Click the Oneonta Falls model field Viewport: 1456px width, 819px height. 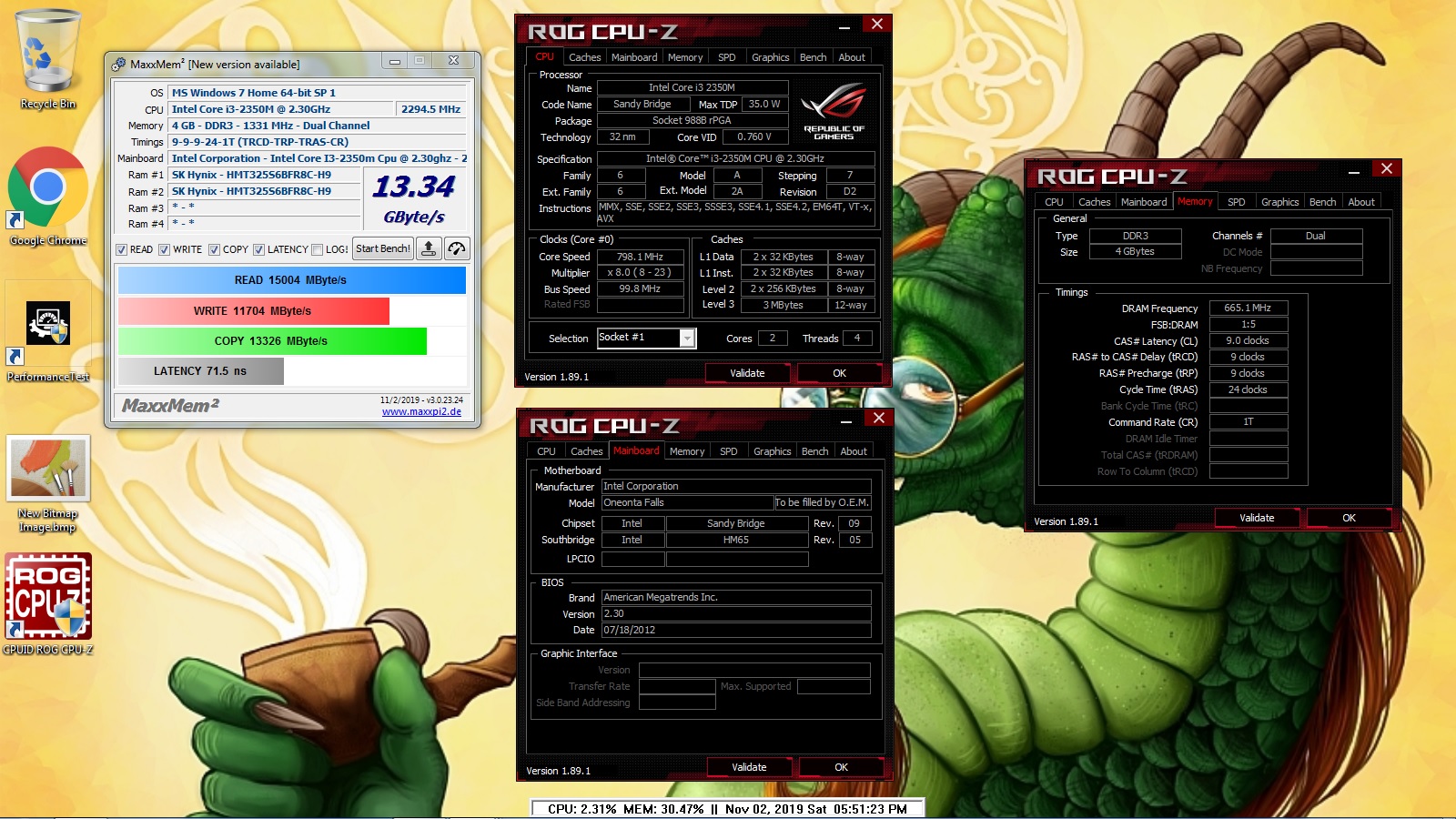(687, 502)
